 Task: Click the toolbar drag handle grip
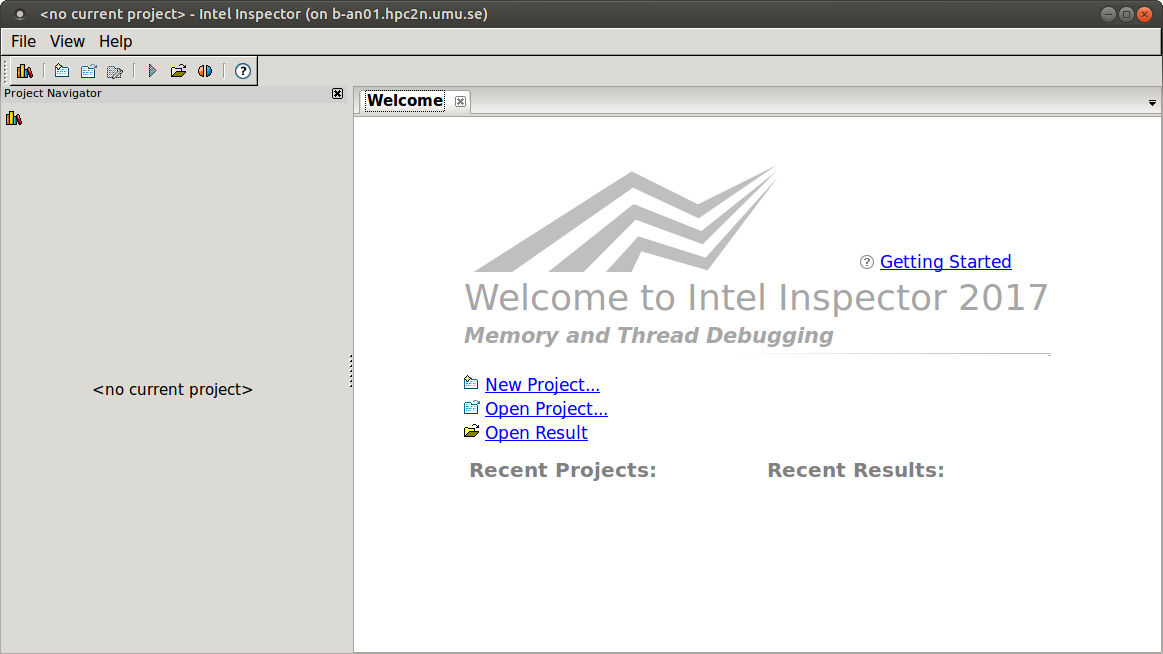(x=7, y=71)
